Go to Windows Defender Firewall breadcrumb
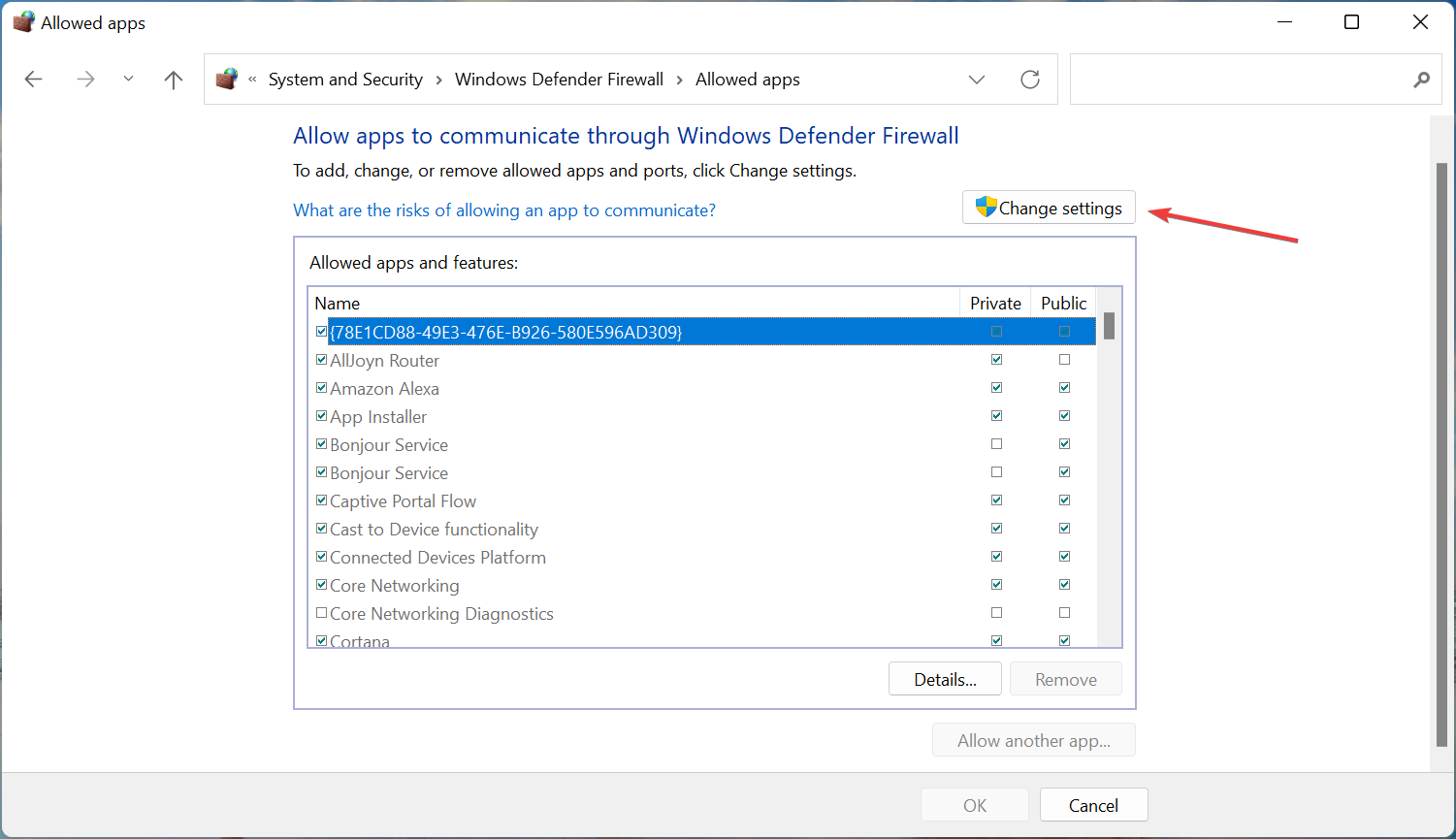 pyautogui.click(x=559, y=80)
